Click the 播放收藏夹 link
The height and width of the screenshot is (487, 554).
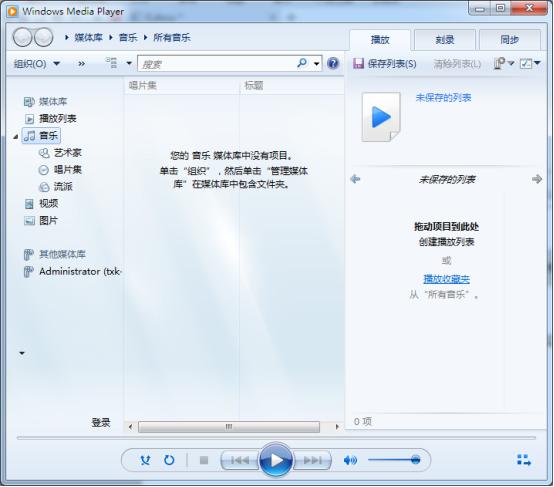447,279
